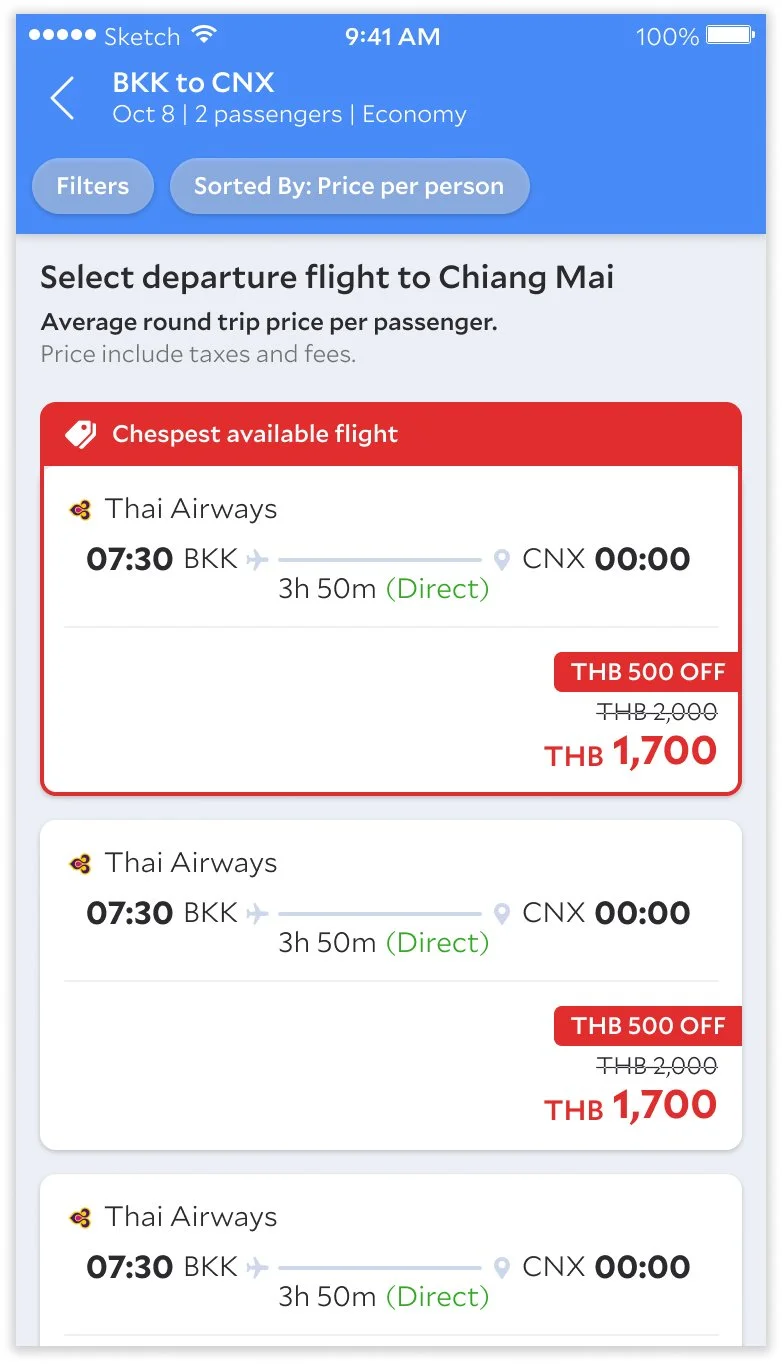Click location pin icon in third flight card

pos(502,1268)
